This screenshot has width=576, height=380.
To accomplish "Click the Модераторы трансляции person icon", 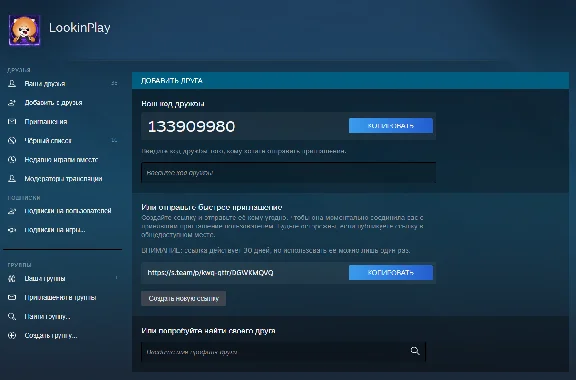I will tap(12, 179).
